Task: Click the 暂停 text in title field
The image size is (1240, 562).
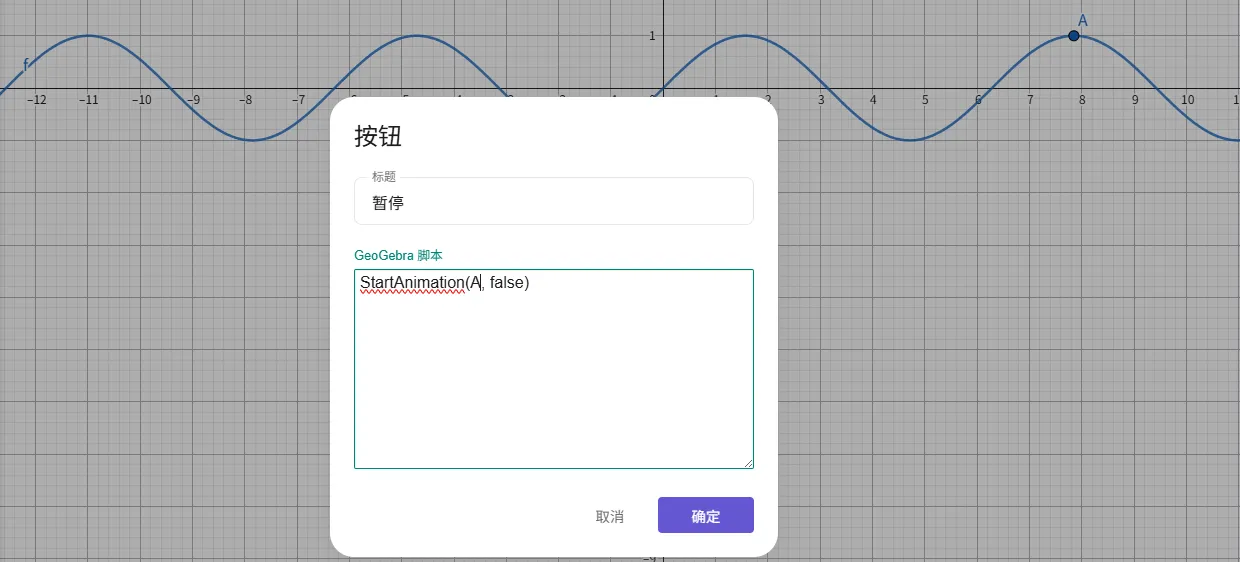Action: pyautogui.click(x=388, y=203)
